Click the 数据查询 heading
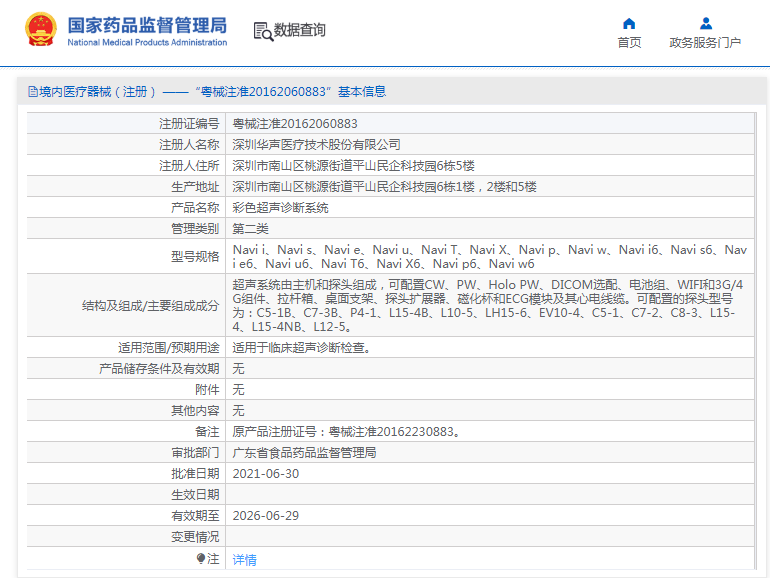770x578 pixels. 300,30
